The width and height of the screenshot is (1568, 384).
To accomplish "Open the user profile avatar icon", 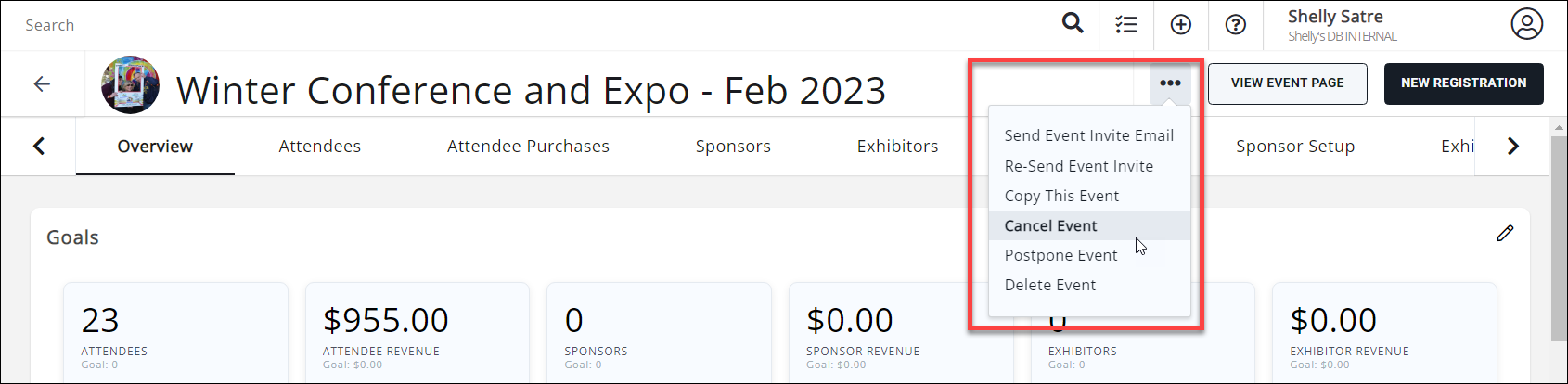I will (x=1526, y=24).
